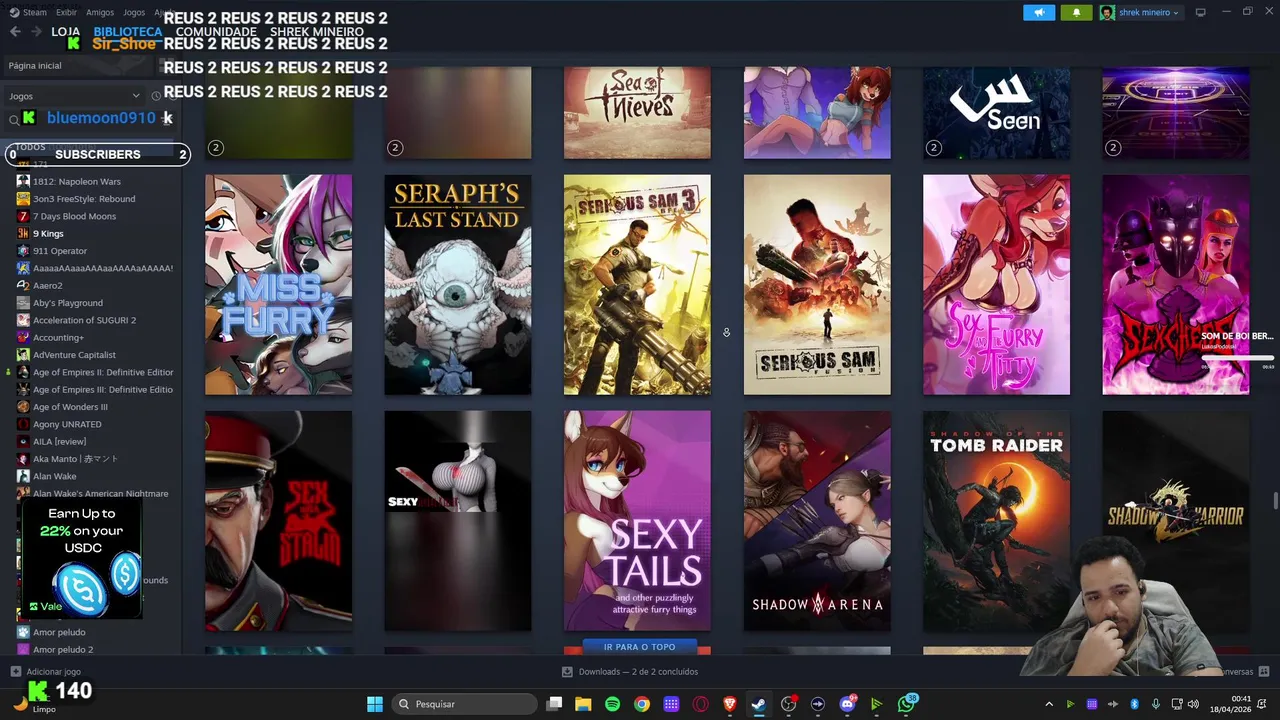1280x720 pixels.
Task: Select Aka Manto in the game list
Action: (x=75, y=459)
